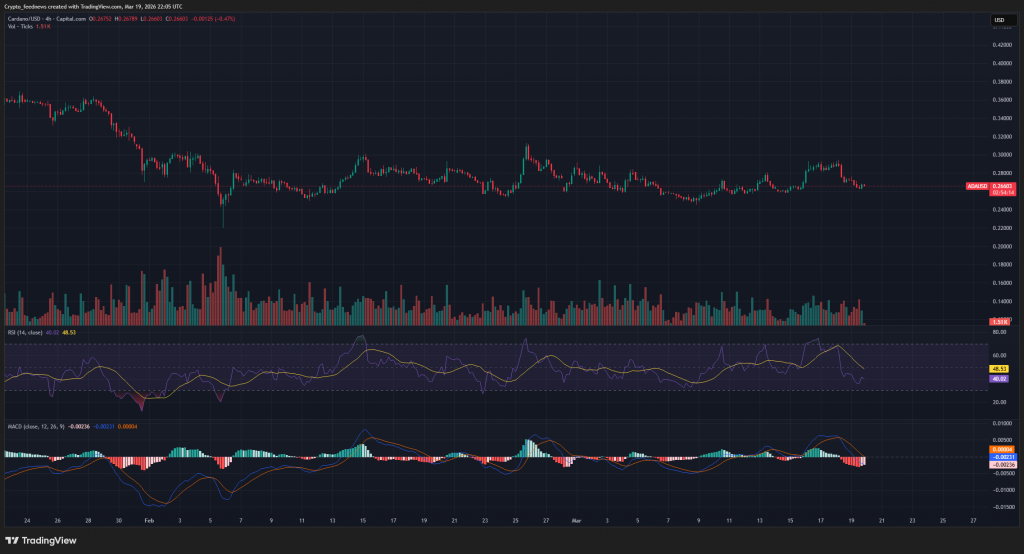
Task: Click the Cardano/USD 4h Capital.com symbol title
Action: click(x=46, y=19)
